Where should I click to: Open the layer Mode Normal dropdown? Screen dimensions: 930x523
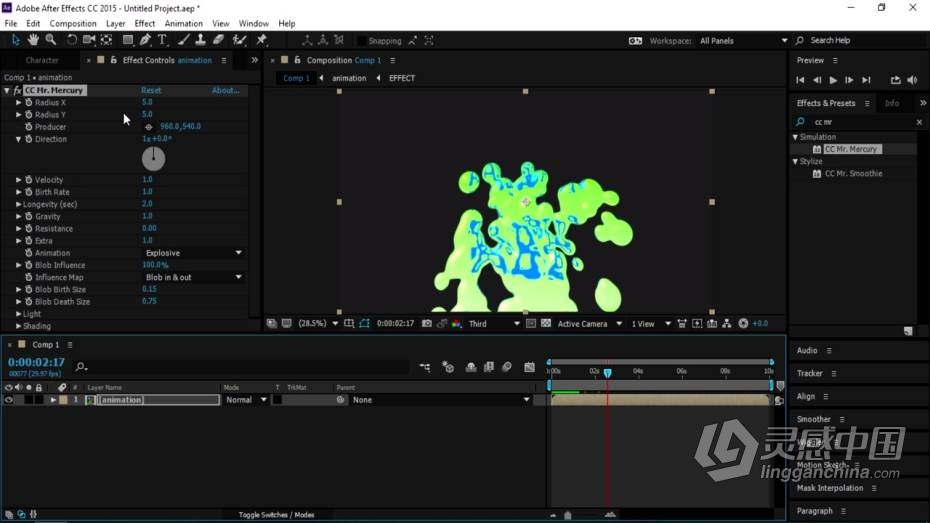tap(246, 400)
